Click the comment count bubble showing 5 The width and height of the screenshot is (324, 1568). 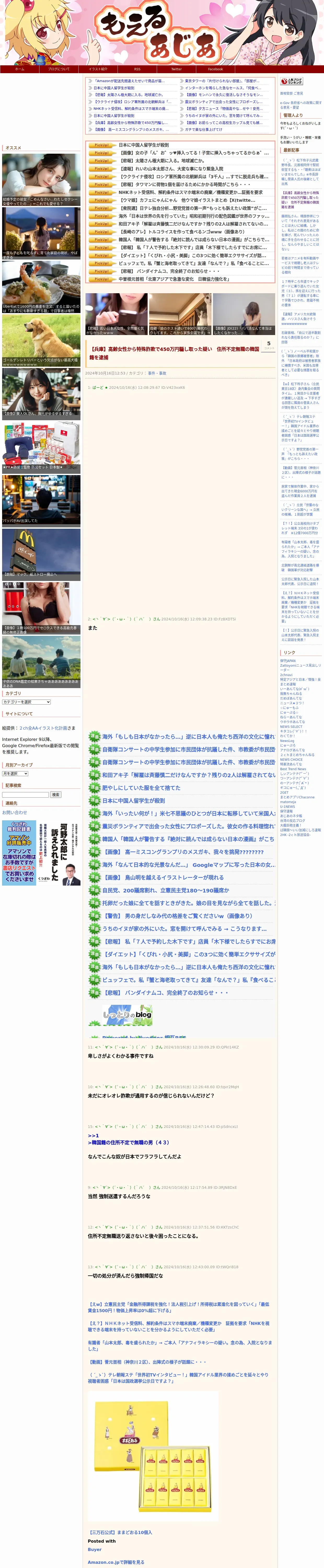269,345
